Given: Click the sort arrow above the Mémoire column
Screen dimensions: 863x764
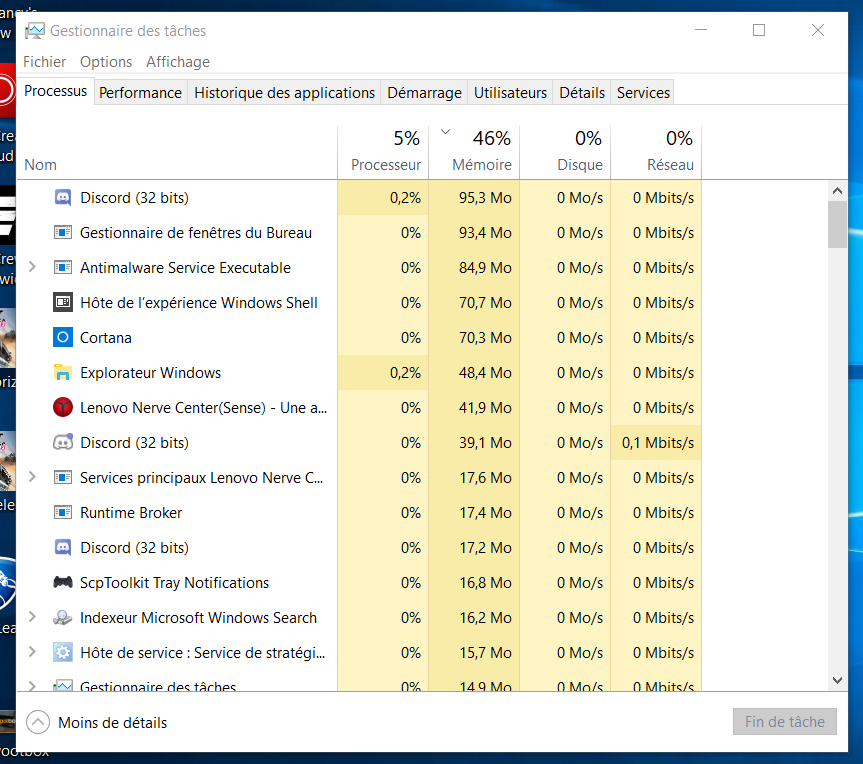Looking at the screenshot, I should [446, 132].
